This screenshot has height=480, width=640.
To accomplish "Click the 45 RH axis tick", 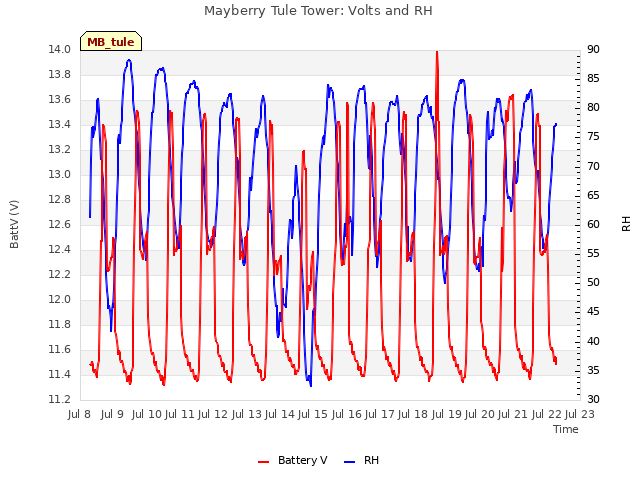I will click(x=593, y=312).
